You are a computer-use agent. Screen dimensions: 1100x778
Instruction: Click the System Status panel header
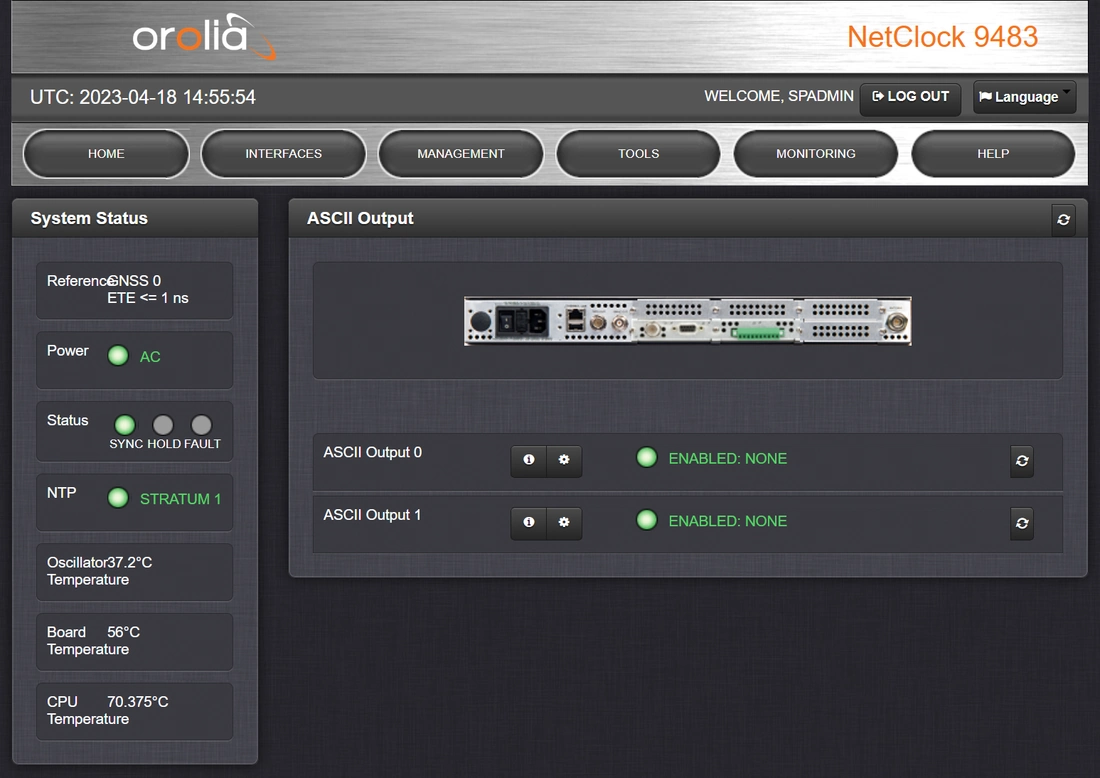point(135,218)
